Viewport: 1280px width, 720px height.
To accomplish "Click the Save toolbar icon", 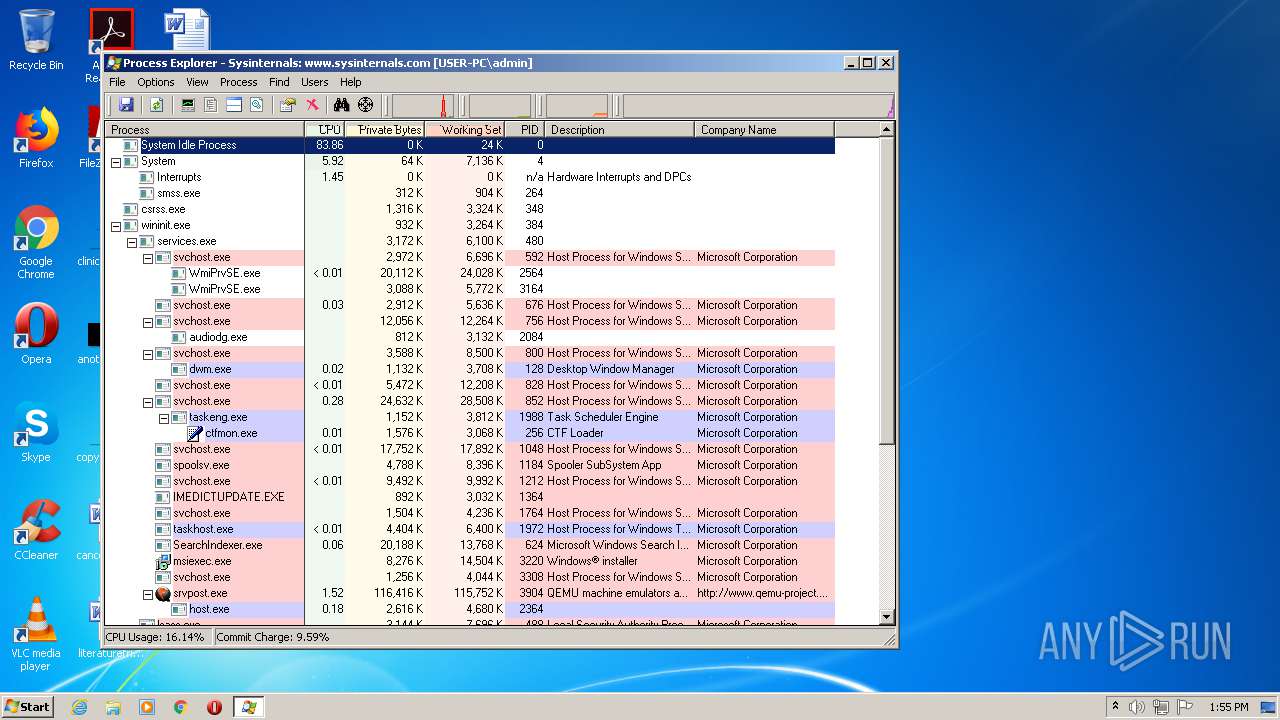I will 126,105.
